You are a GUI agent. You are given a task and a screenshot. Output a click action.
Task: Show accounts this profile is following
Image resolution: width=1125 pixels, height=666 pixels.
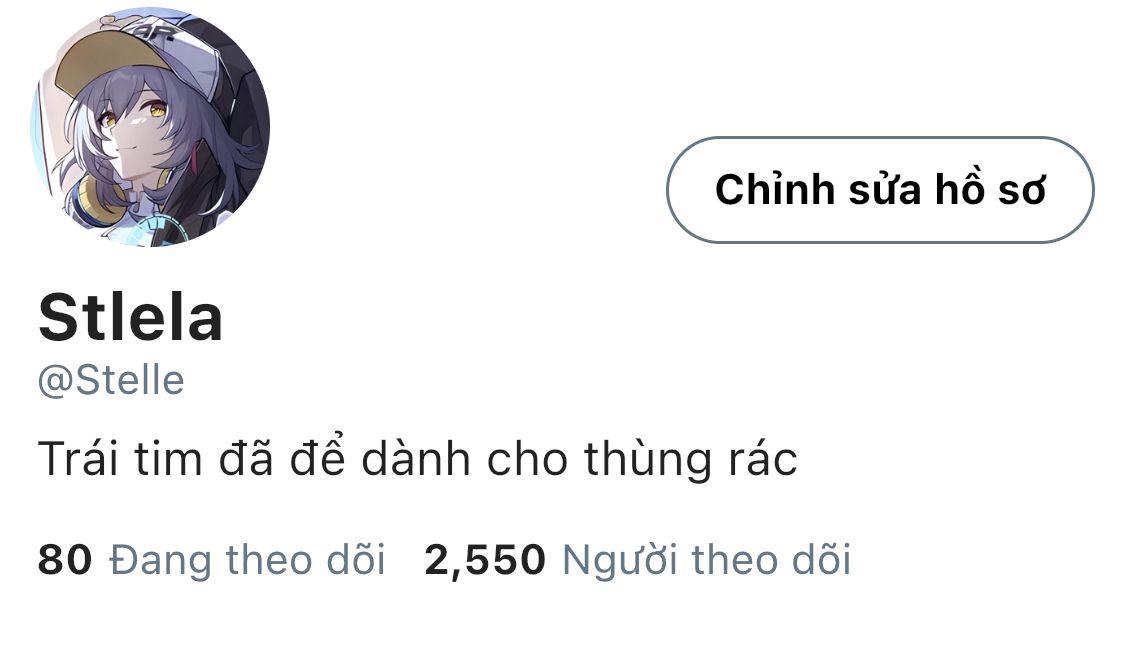212,560
